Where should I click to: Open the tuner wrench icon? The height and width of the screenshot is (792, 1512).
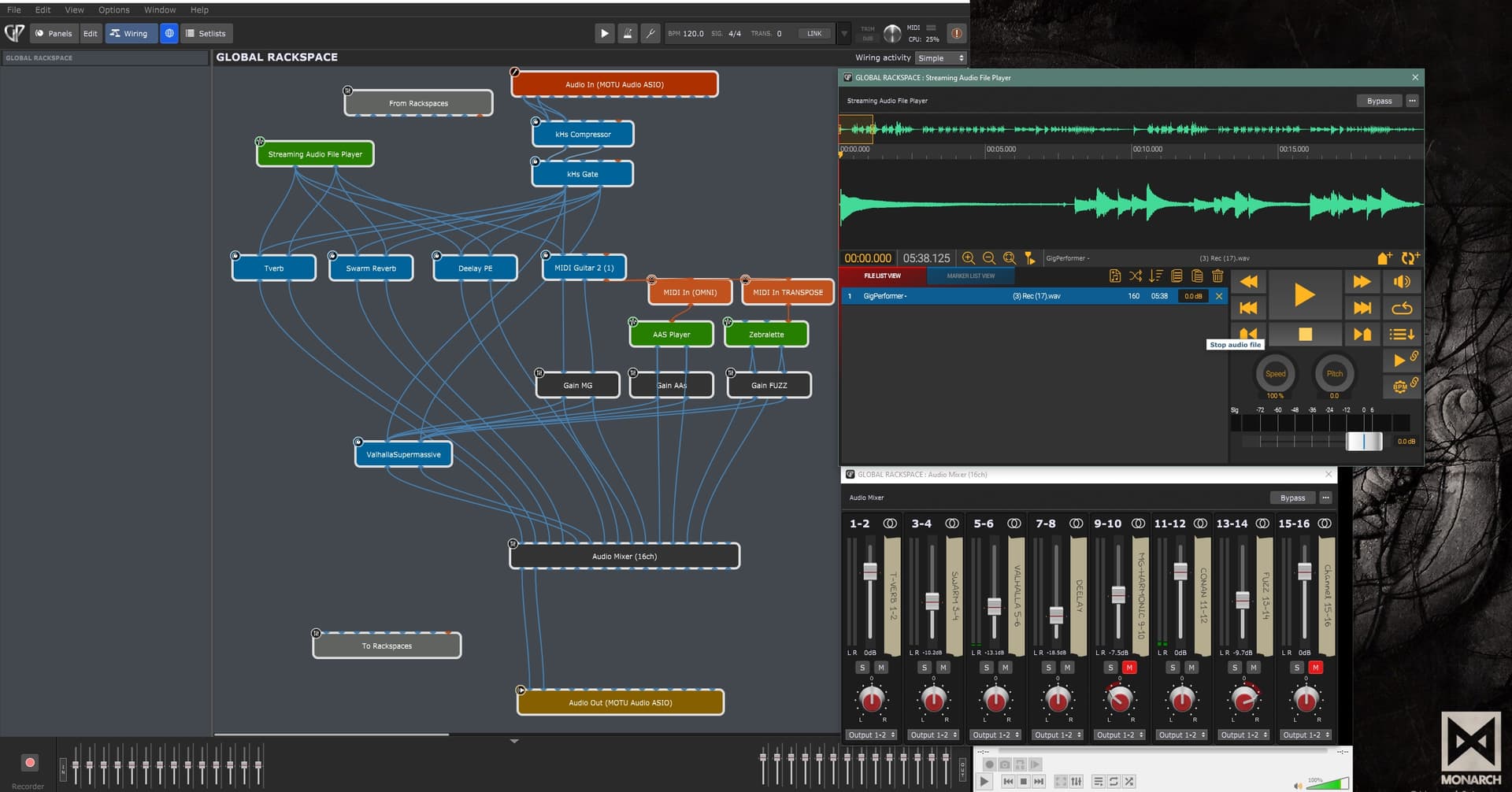pos(650,33)
